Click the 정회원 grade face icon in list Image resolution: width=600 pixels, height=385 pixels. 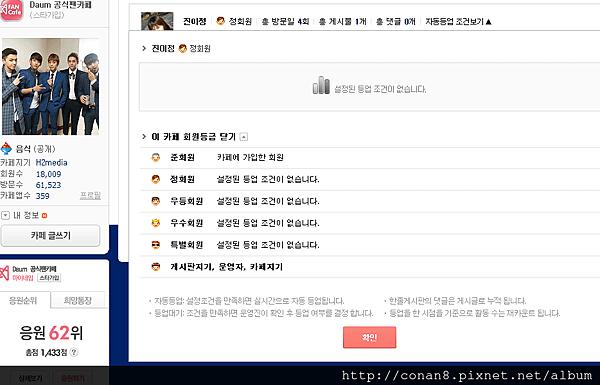pos(156,179)
